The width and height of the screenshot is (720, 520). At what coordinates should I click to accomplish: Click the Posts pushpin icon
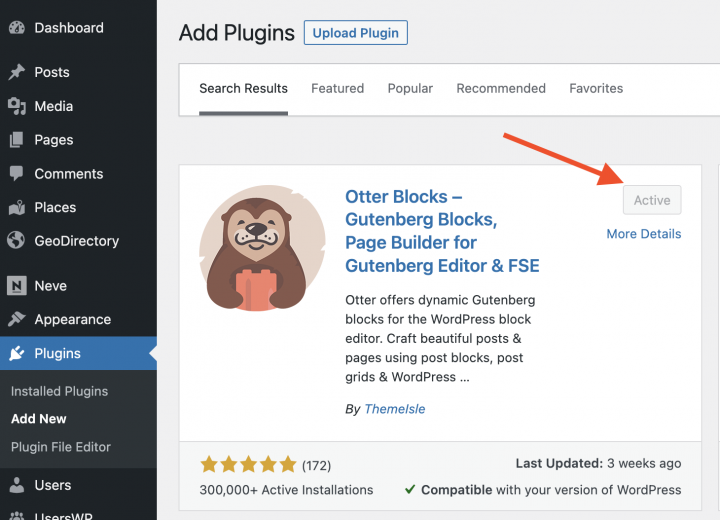[16, 72]
